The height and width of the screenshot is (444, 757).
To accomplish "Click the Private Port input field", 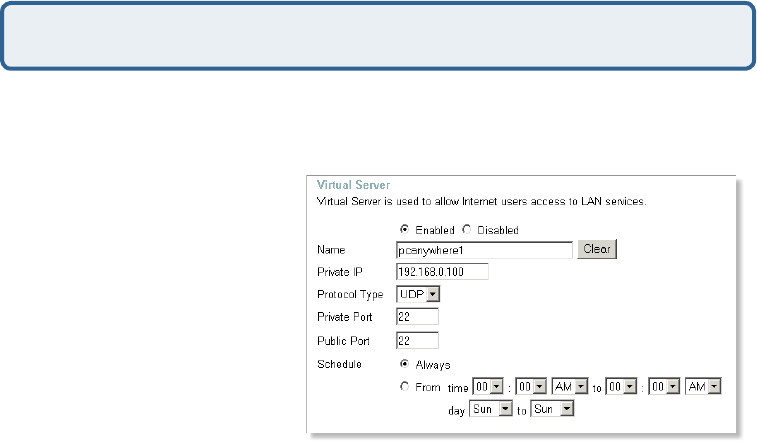I will point(417,317).
